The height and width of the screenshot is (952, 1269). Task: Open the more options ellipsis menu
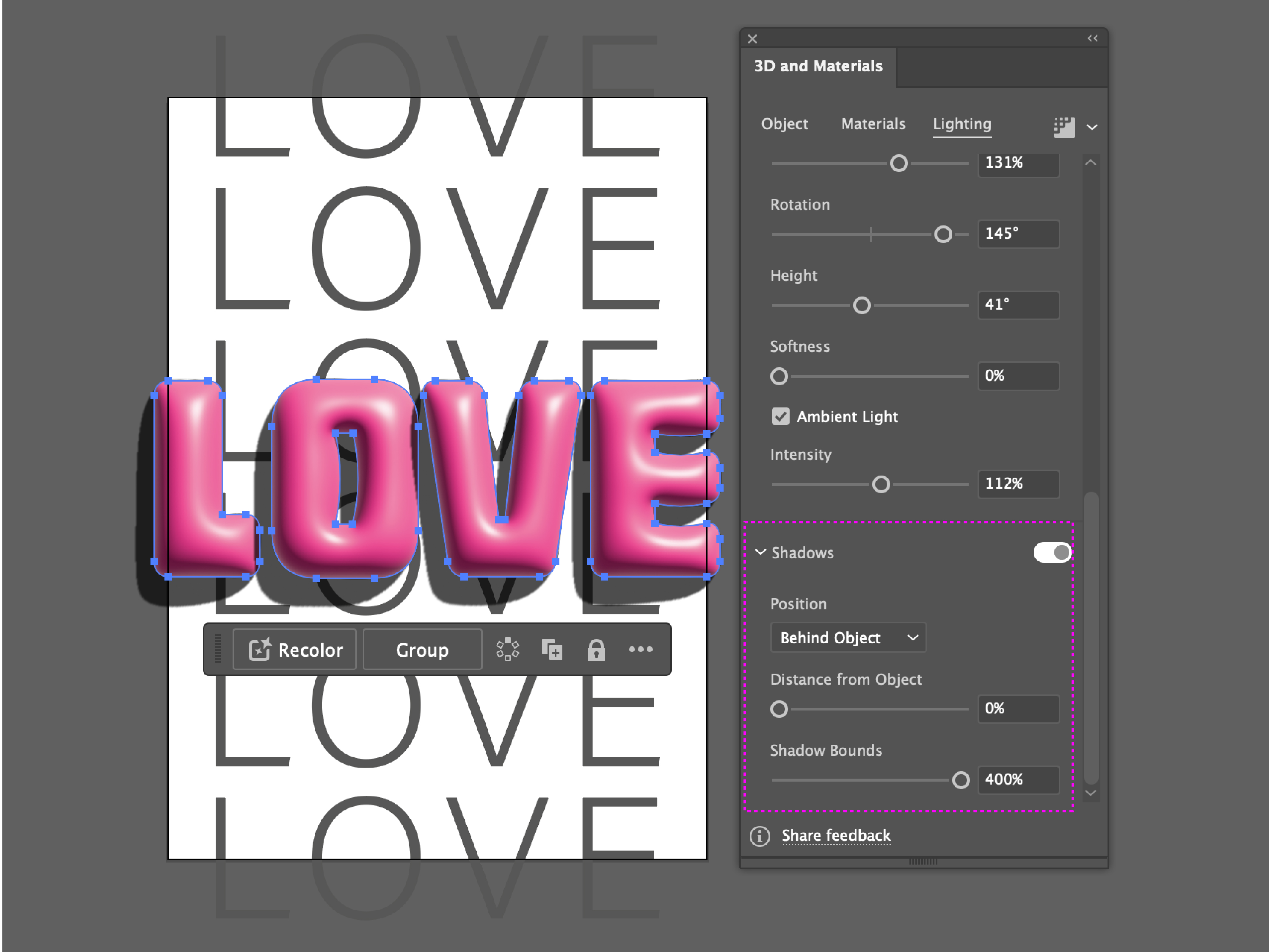[640, 650]
